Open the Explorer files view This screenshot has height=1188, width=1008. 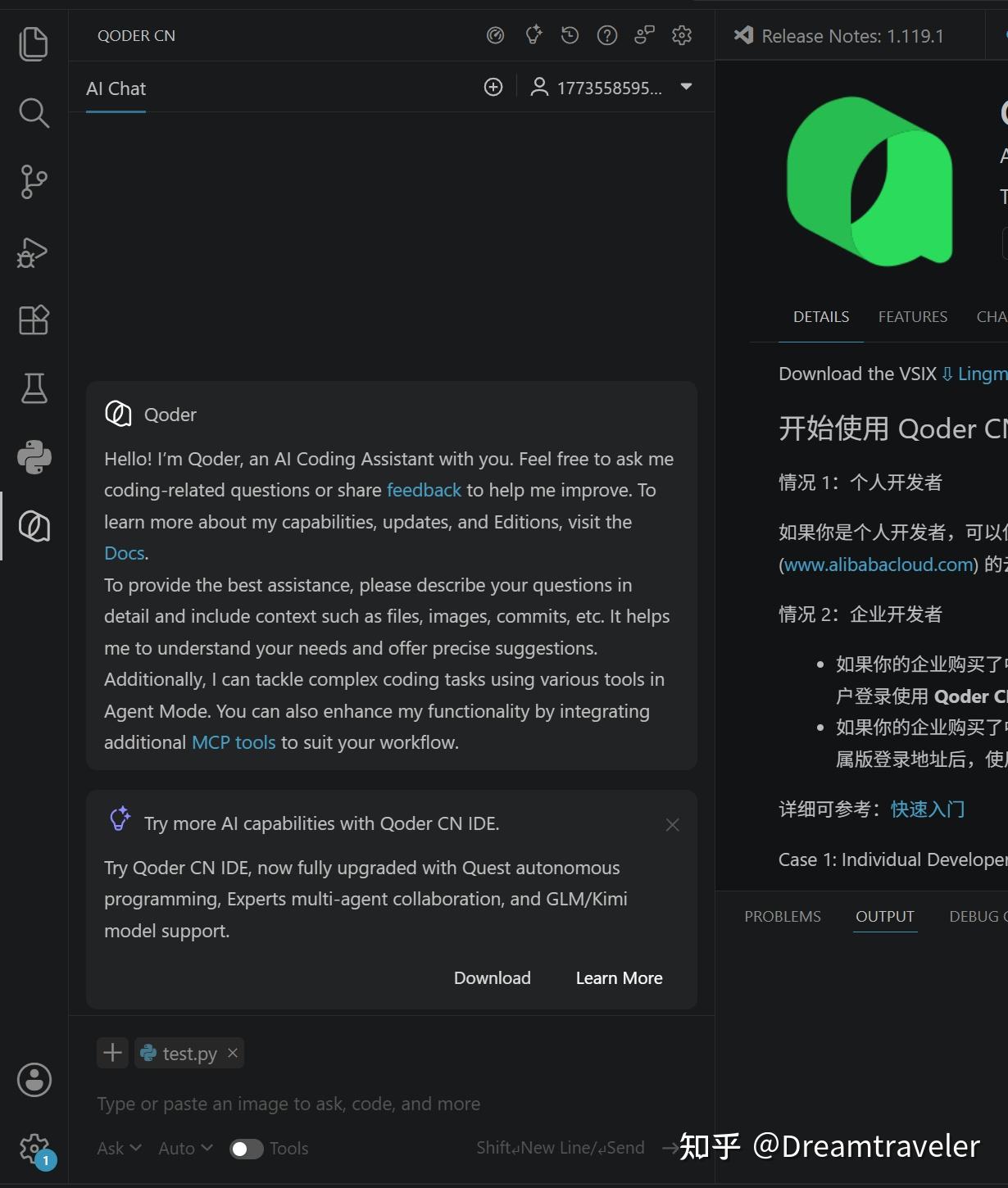(34, 43)
